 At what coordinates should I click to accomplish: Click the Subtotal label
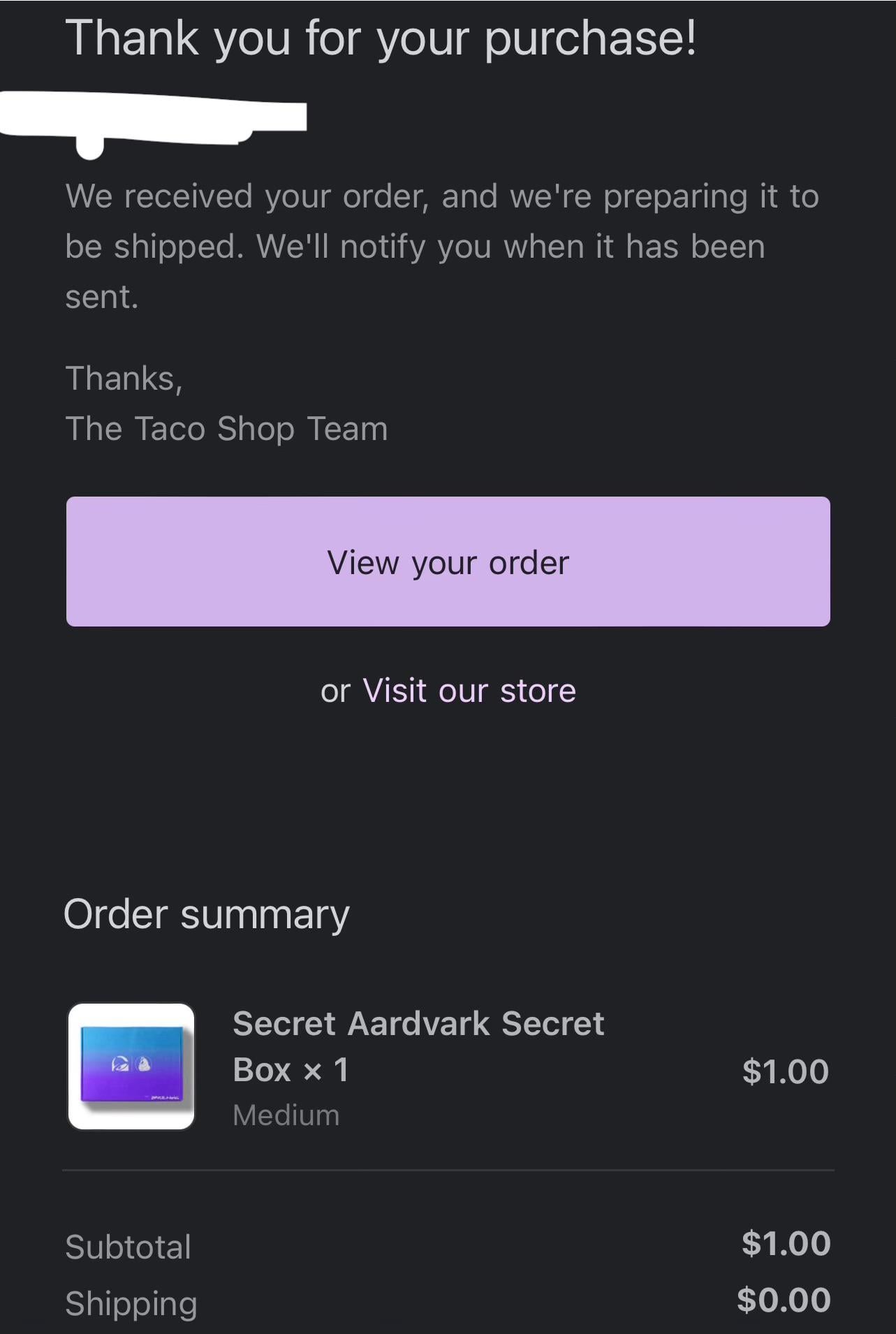coord(128,1247)
